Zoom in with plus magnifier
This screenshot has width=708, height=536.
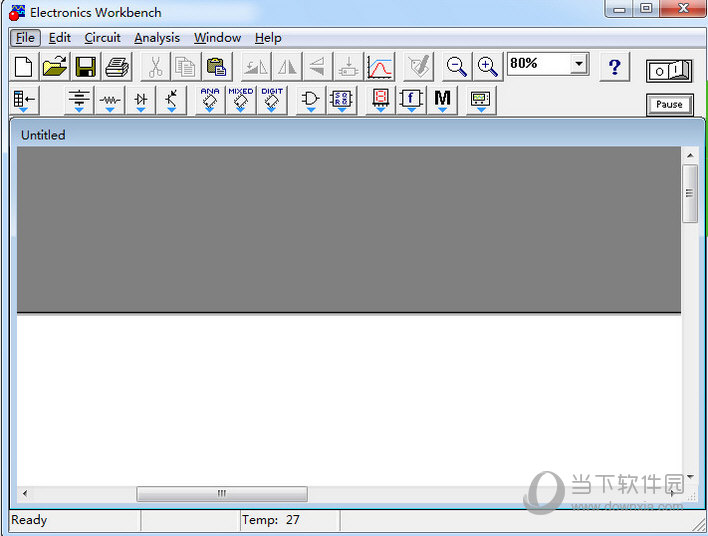click(488, 67)
